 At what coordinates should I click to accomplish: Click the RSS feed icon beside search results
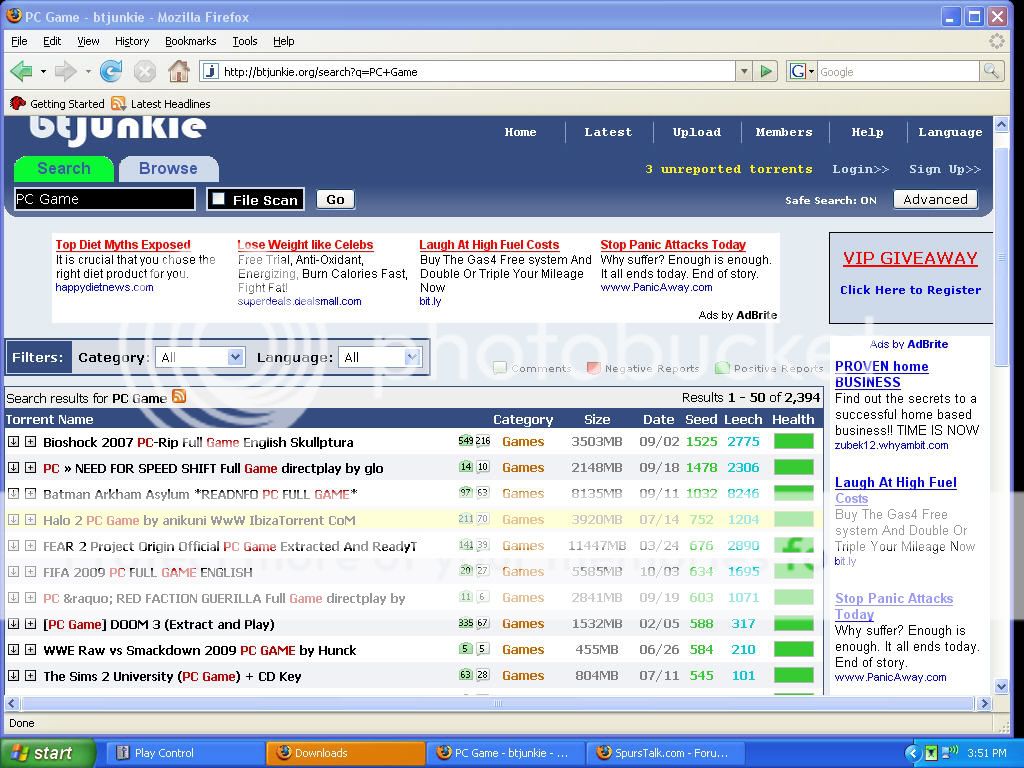[x=179, y=397]
